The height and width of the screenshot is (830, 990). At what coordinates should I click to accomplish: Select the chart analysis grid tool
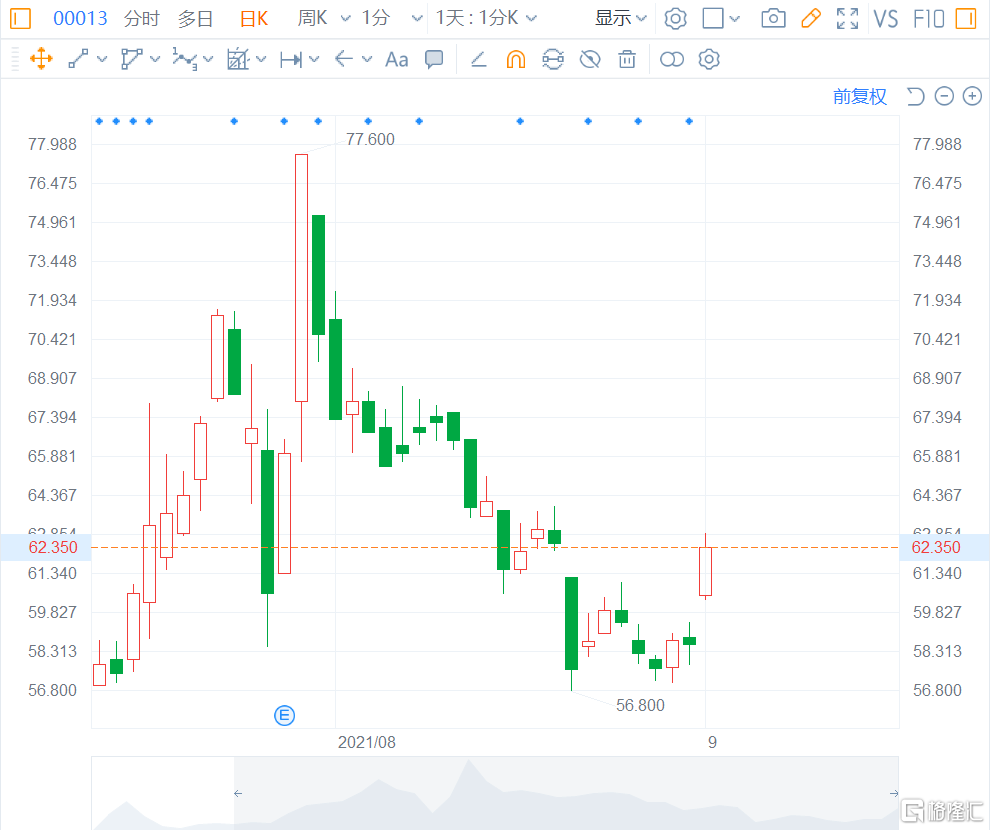[x=238, y=59]
